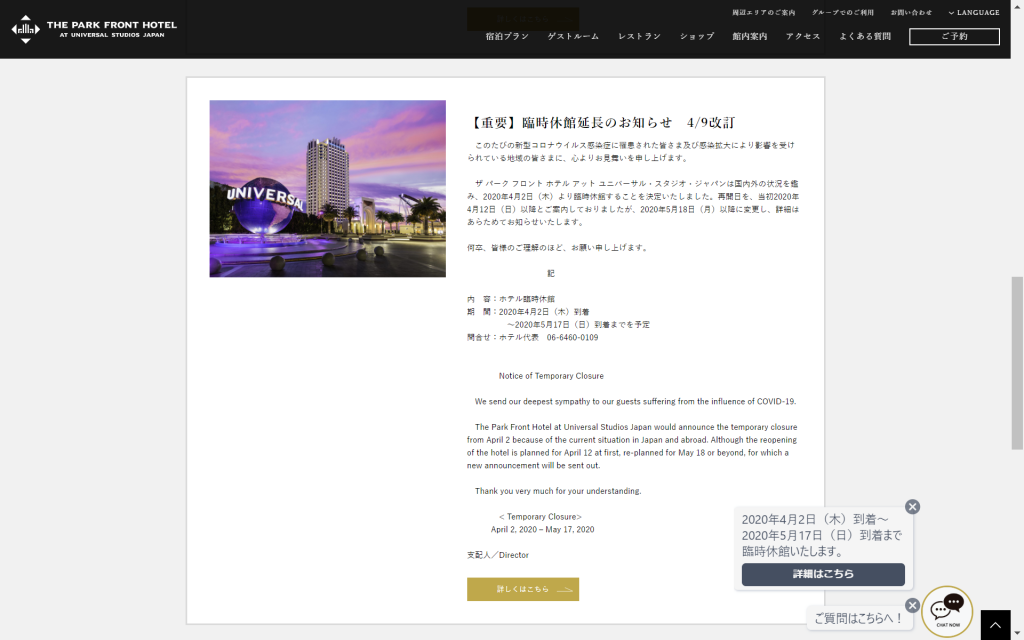Click "Thank you very much for your understanding."
1024x640 pixels.
[558, 491]
